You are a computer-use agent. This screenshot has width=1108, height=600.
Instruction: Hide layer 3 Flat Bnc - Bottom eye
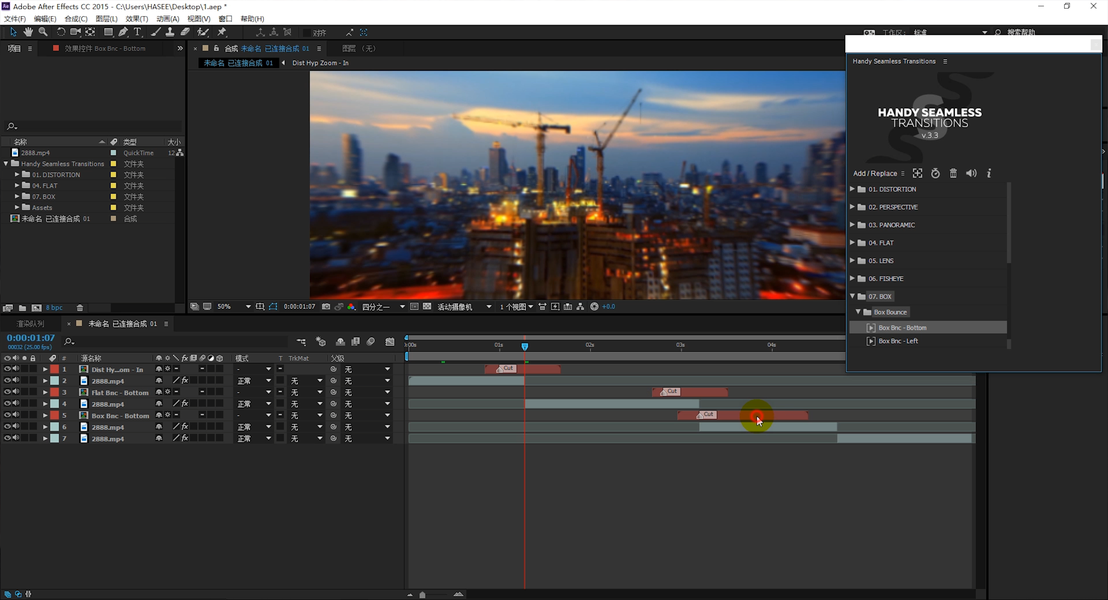[x=7, y=392]
